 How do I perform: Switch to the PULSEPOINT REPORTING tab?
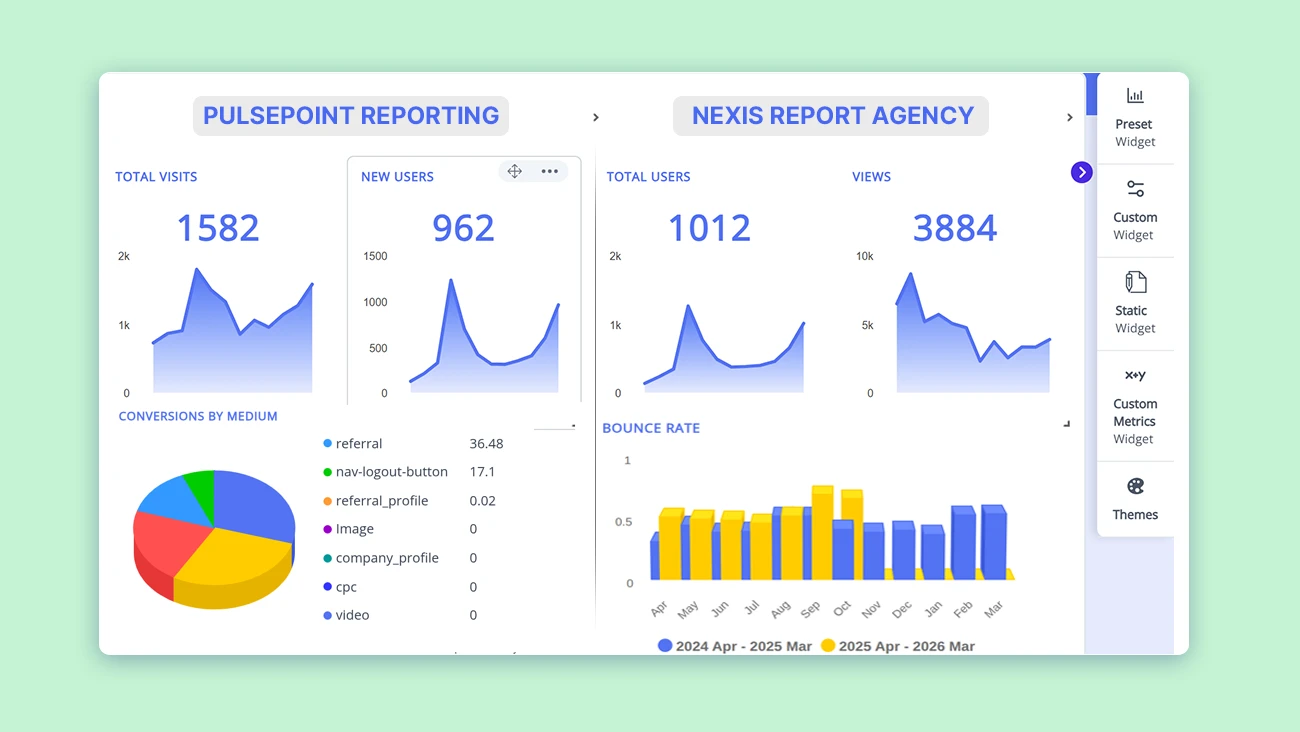coord(350,115)
